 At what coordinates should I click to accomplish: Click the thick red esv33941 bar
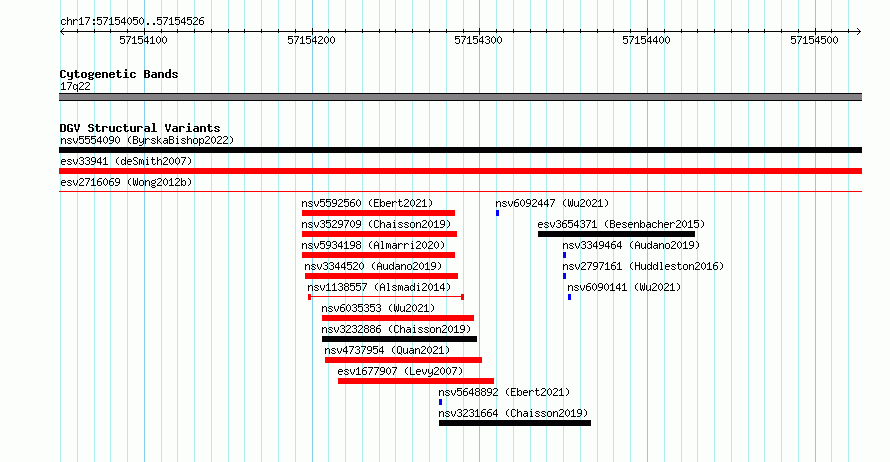click(x=460, y=171)
